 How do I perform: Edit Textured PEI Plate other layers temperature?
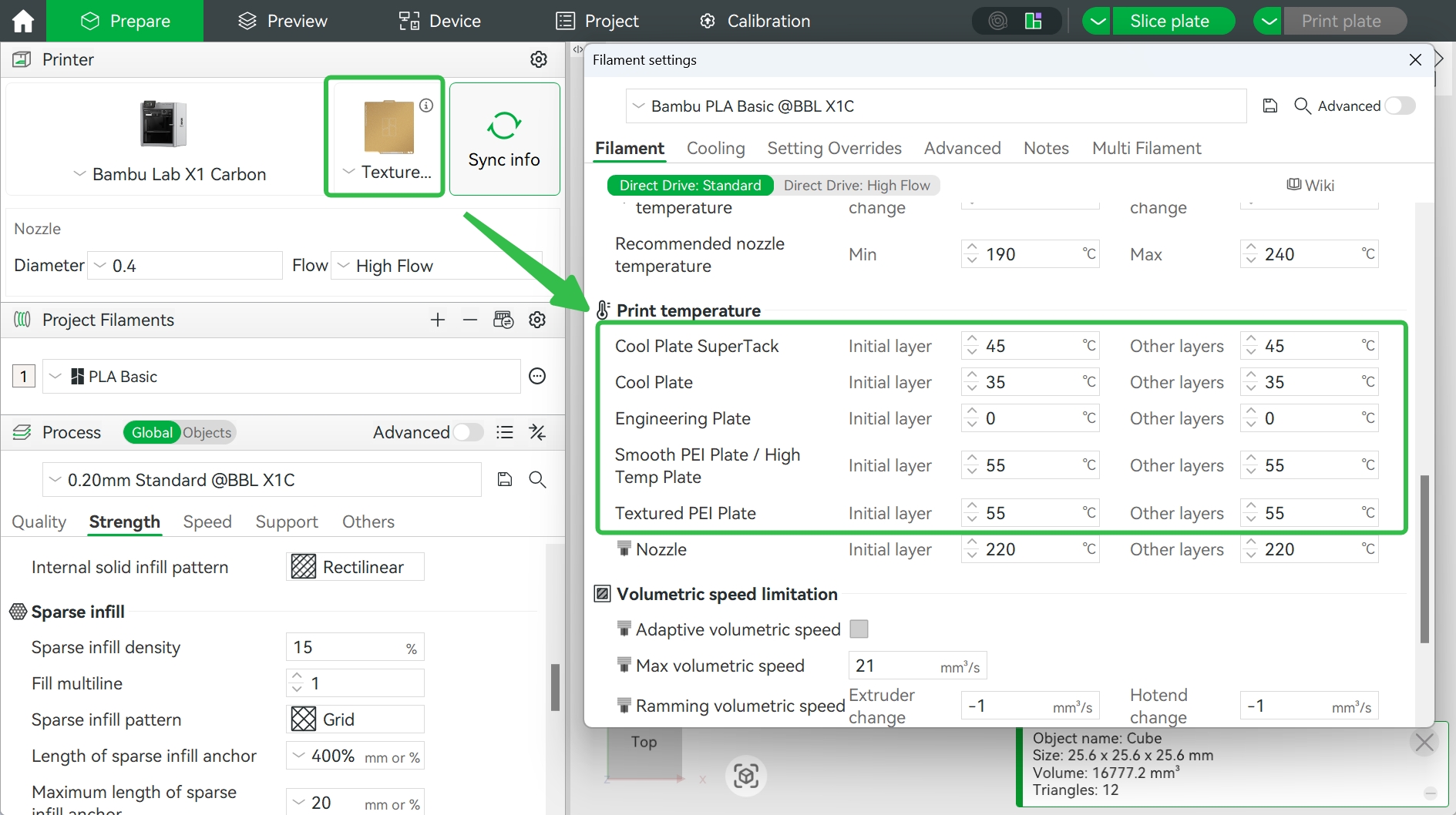[x=1310, y=513]
